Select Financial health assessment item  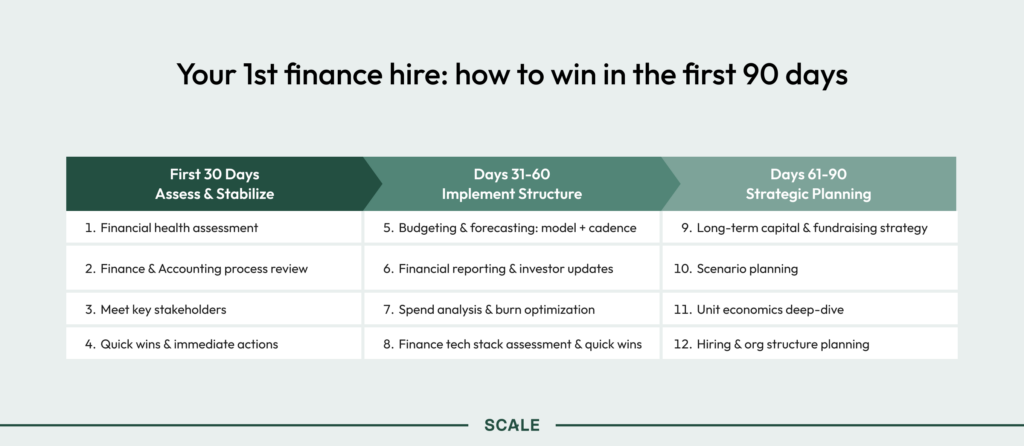click(179, 228)
